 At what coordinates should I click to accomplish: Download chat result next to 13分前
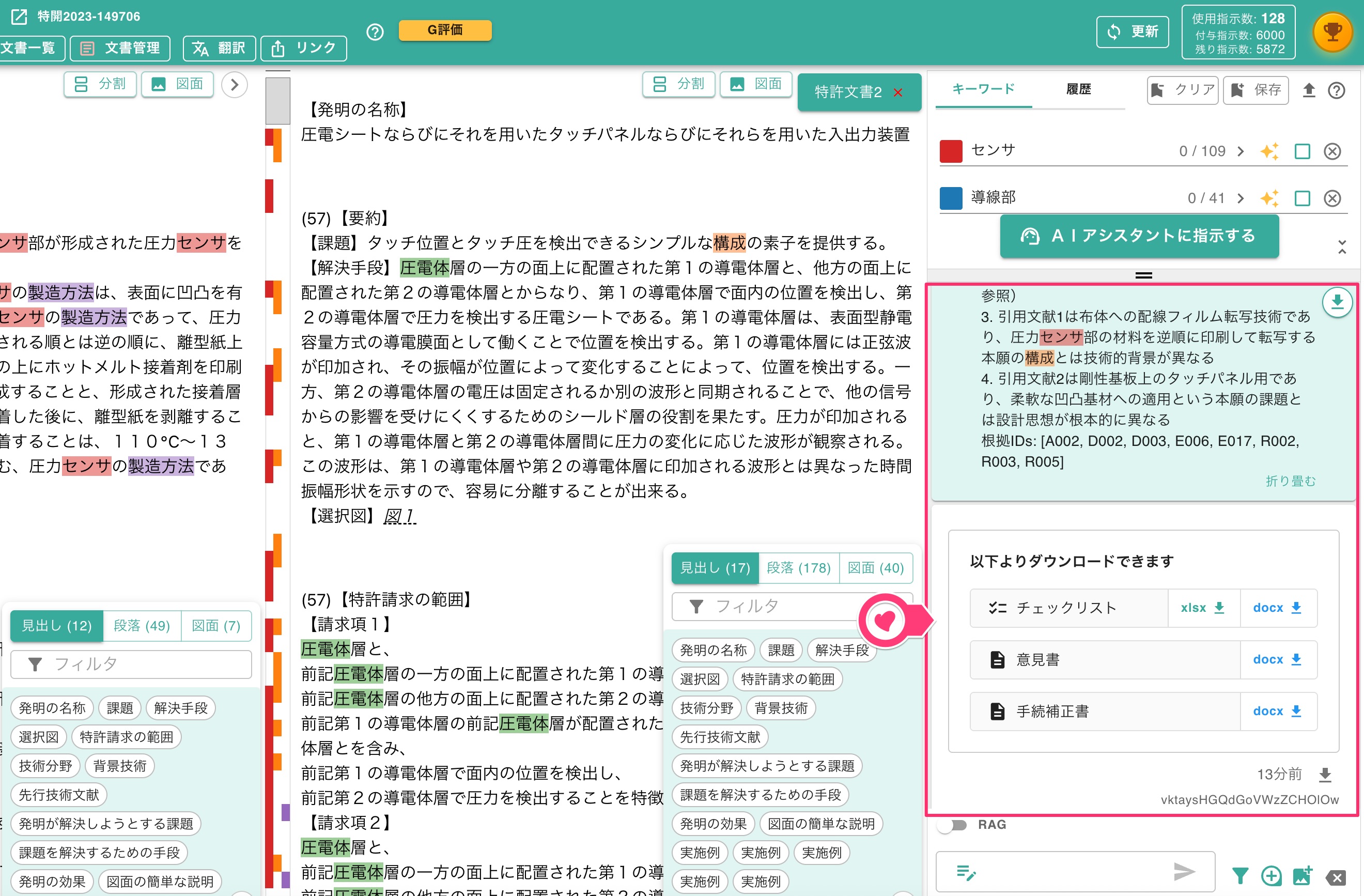1325,775
